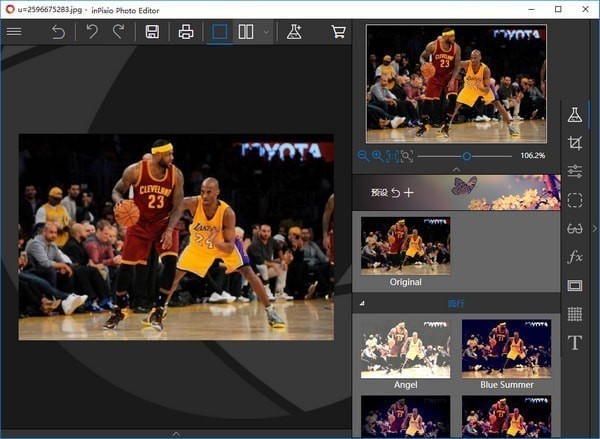Click the revert to original arrow
Image resolution: width=600 pixels, height=439 pixels.
[x=58, y=31]
